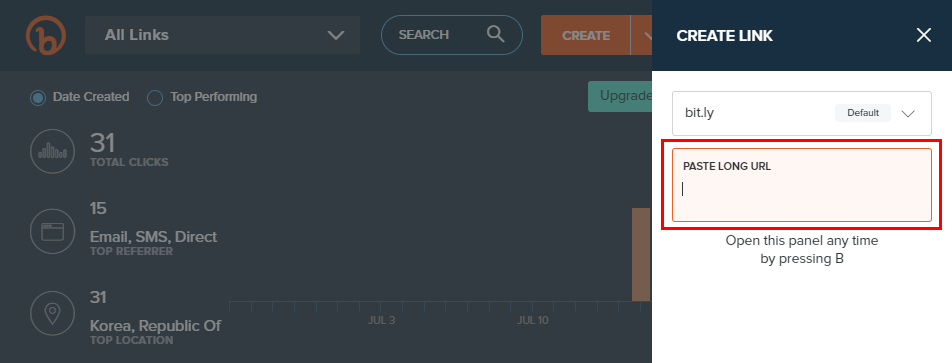Select the Top Performing radio button

tap(155, 97)
